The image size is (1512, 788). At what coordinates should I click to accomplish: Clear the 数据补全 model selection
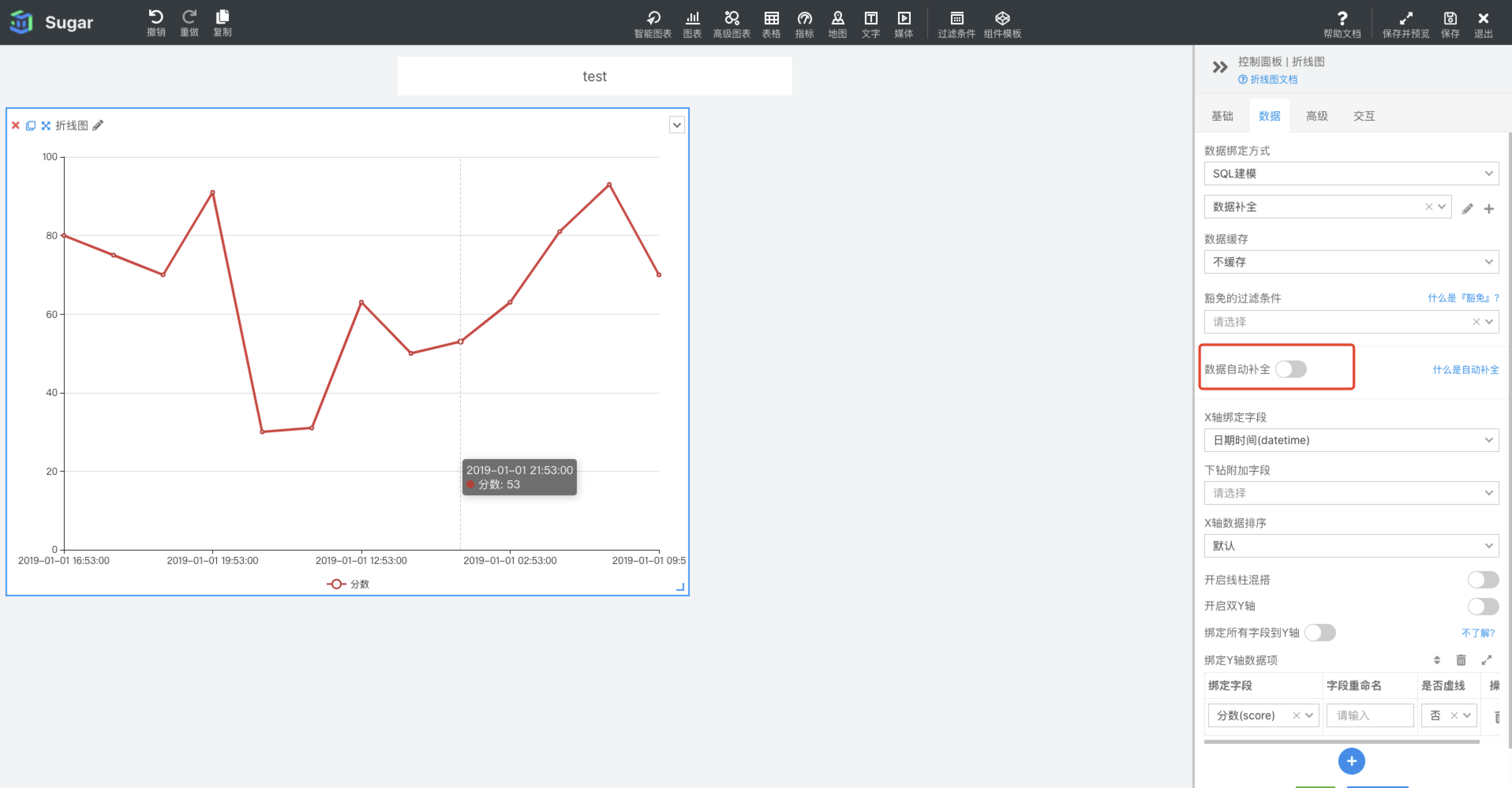(1429, 207)
